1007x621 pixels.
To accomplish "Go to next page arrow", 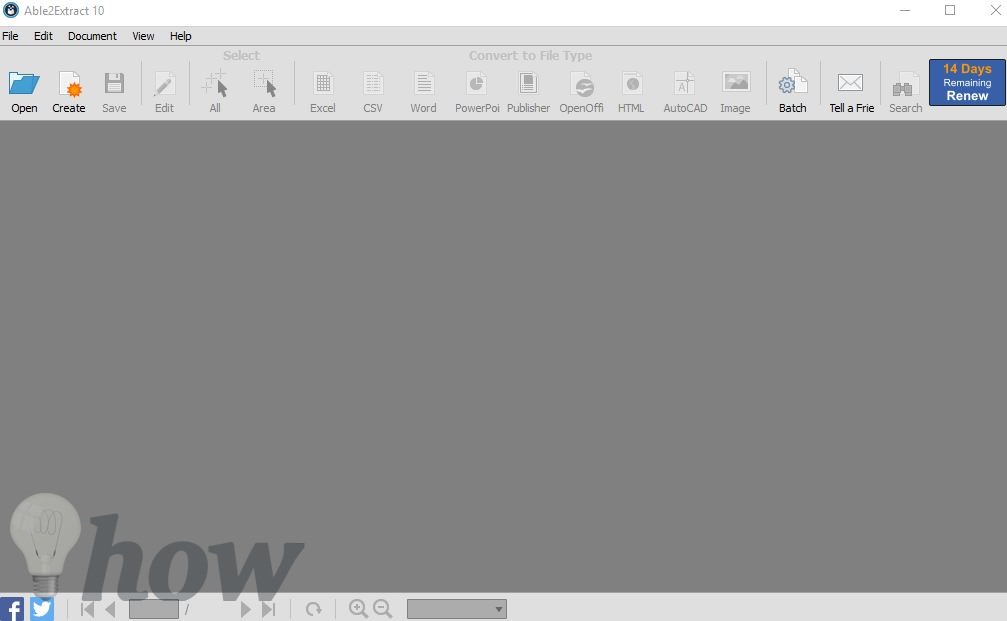I will 245,609.
